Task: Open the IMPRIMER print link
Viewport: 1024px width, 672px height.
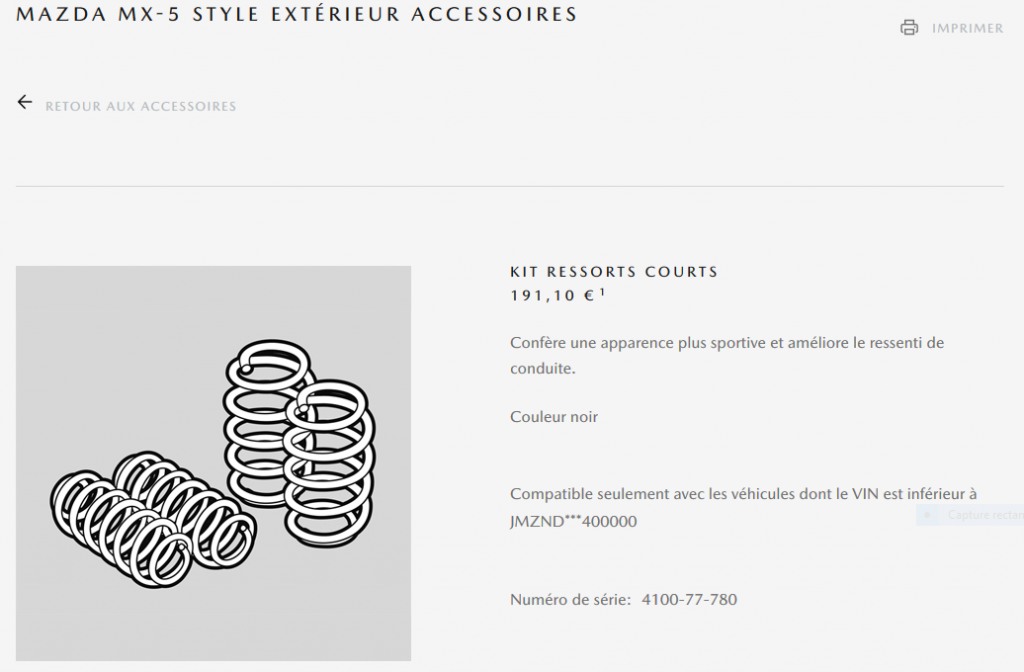Action: 967,28
